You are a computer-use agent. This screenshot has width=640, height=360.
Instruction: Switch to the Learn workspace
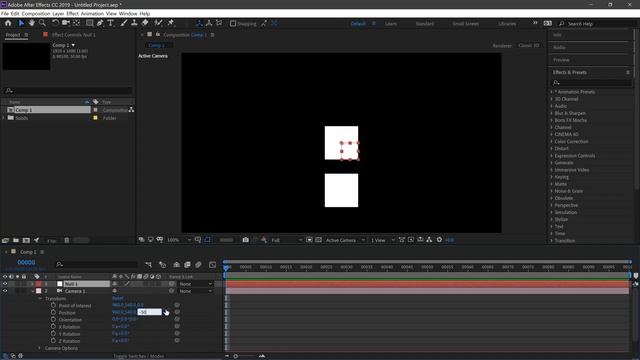point(391,24)
